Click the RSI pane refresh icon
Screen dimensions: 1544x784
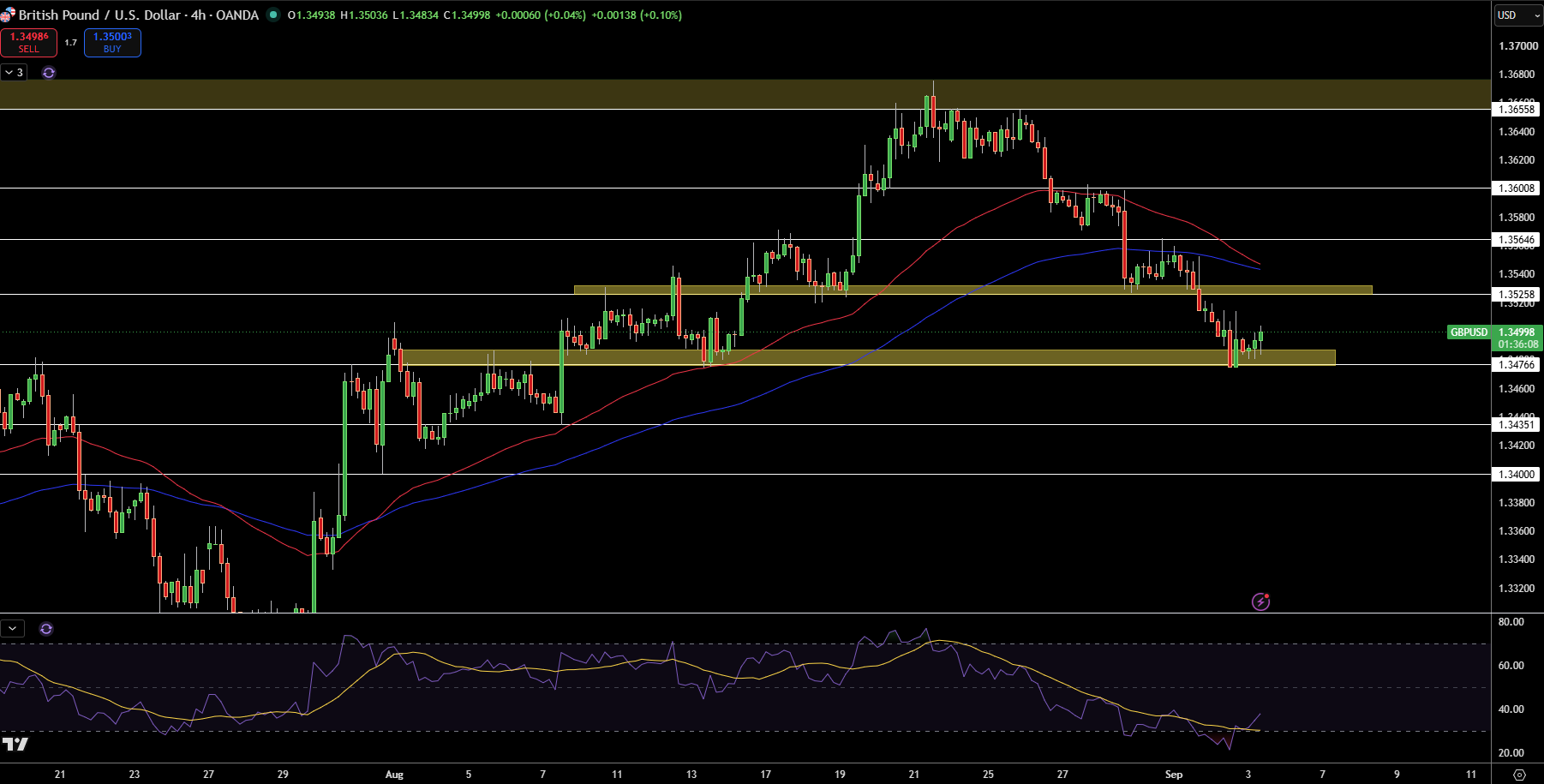[x=46, y=629]
